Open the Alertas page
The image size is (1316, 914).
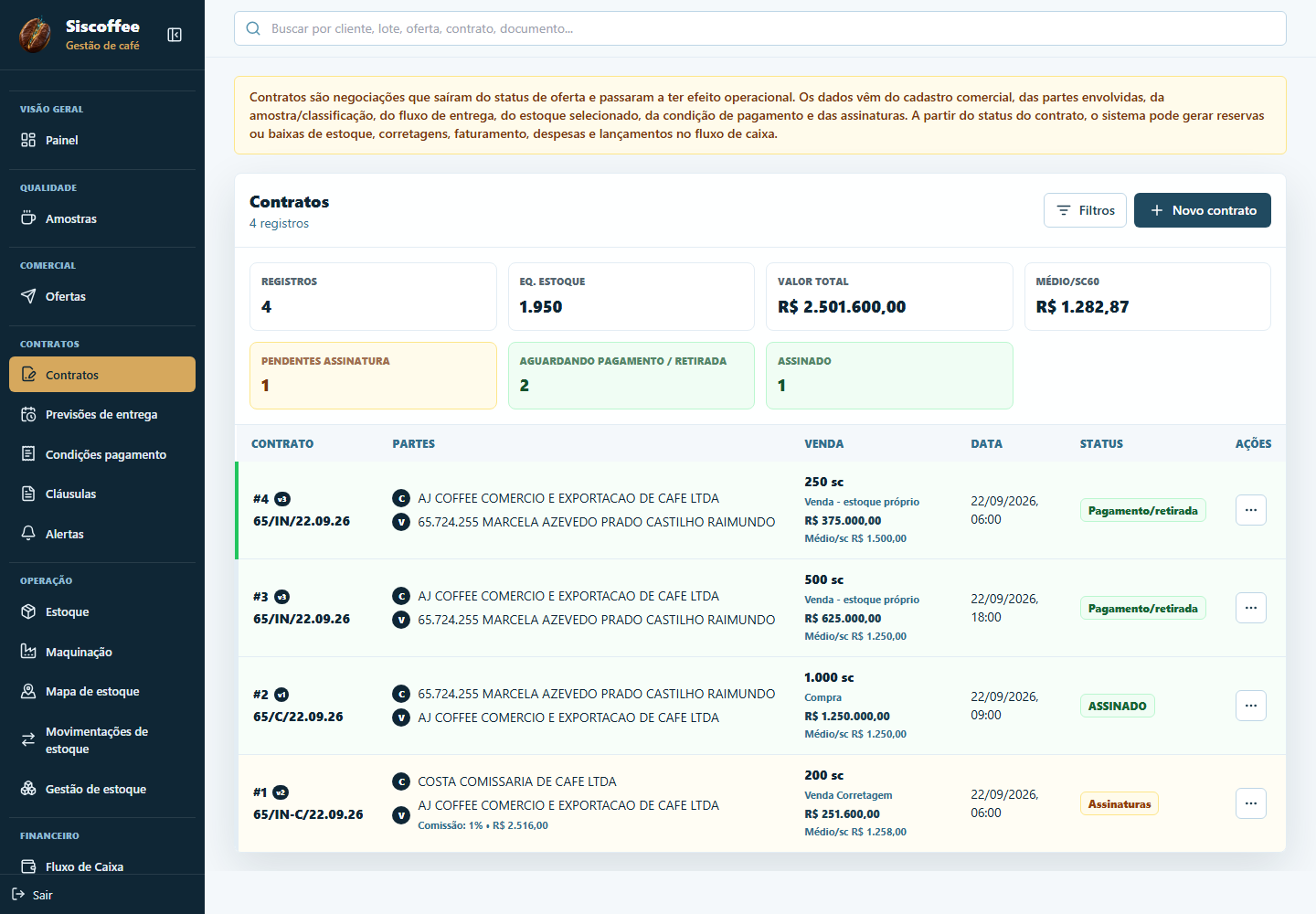tap(102, 534)
